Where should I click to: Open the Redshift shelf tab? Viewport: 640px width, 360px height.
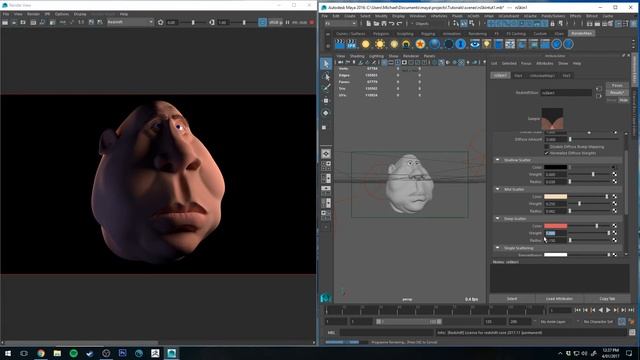click(x=582, y=33)
